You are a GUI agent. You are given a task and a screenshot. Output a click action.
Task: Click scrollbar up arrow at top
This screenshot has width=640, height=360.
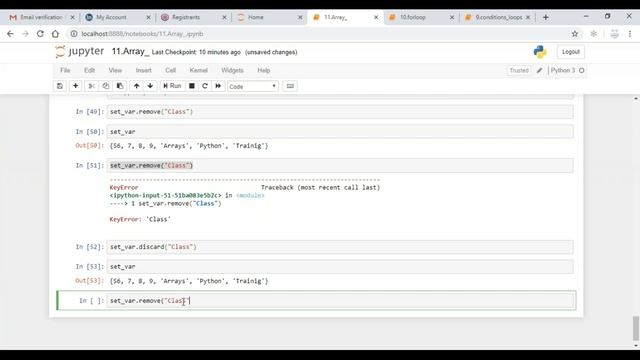click(x=636, y=98)
